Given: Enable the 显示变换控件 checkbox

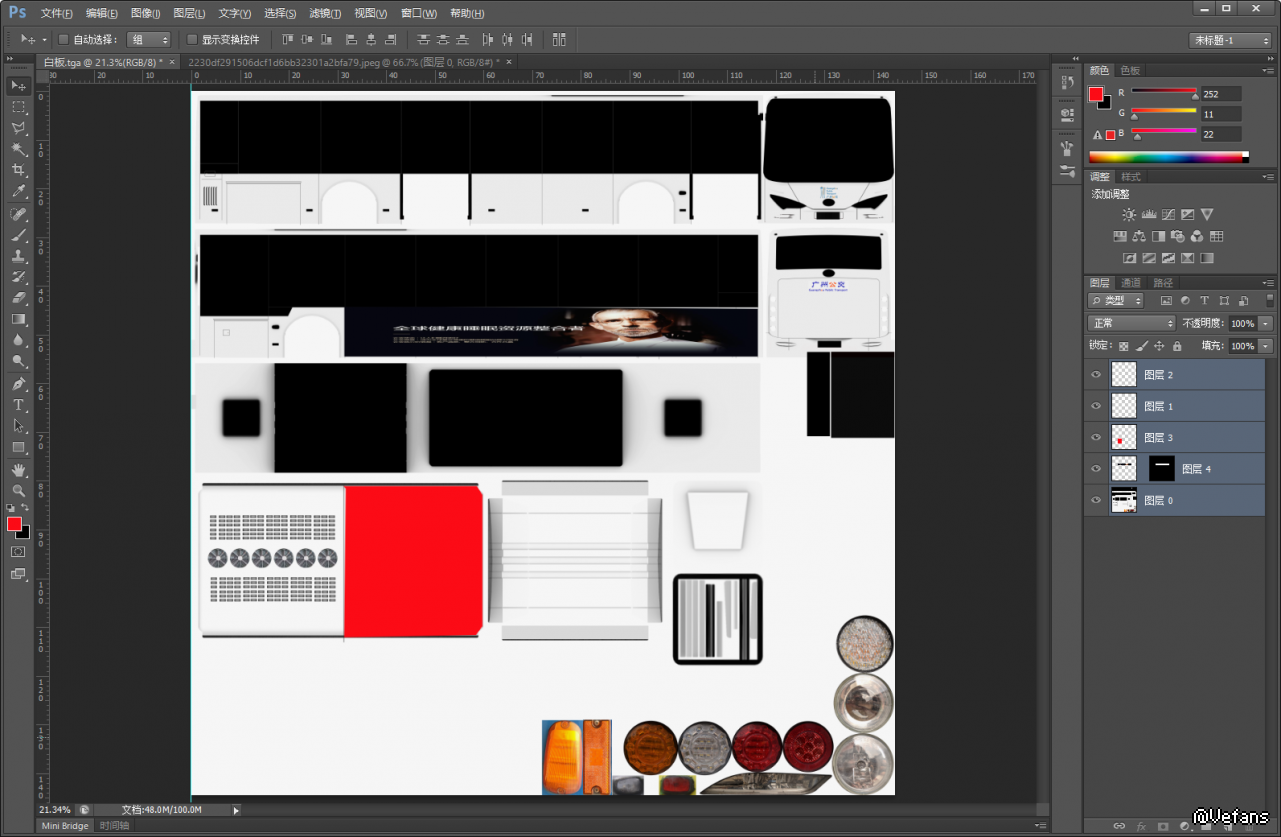Looking at the screenshot, I should click(192, 40).
